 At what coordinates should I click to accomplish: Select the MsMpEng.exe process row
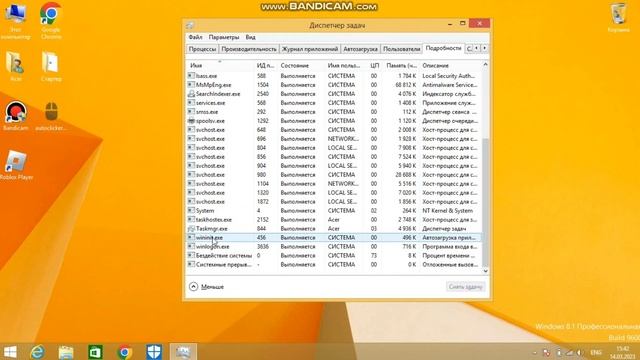(334, 85)
